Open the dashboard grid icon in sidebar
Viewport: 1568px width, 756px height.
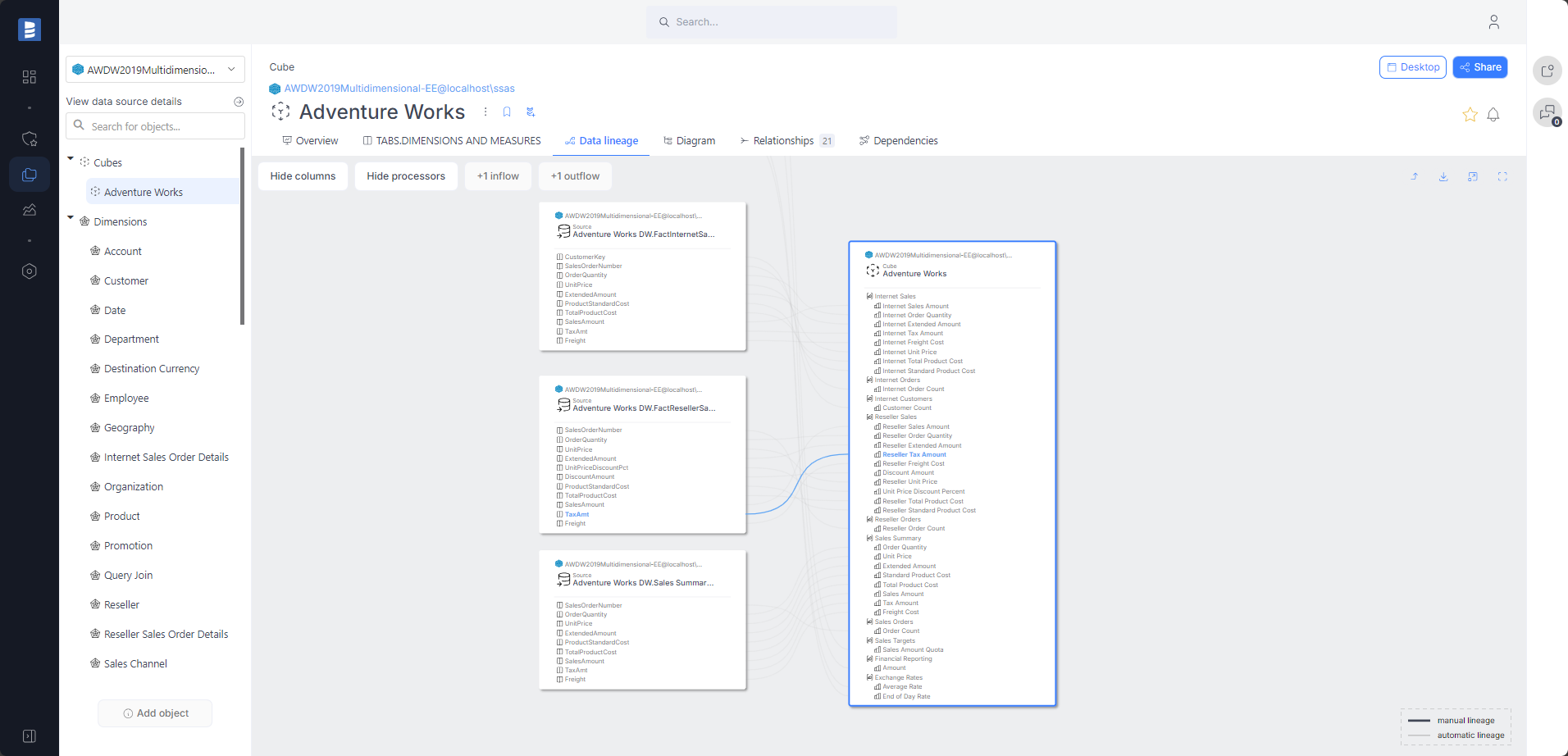pyautogui.click(x=30, y=77)
